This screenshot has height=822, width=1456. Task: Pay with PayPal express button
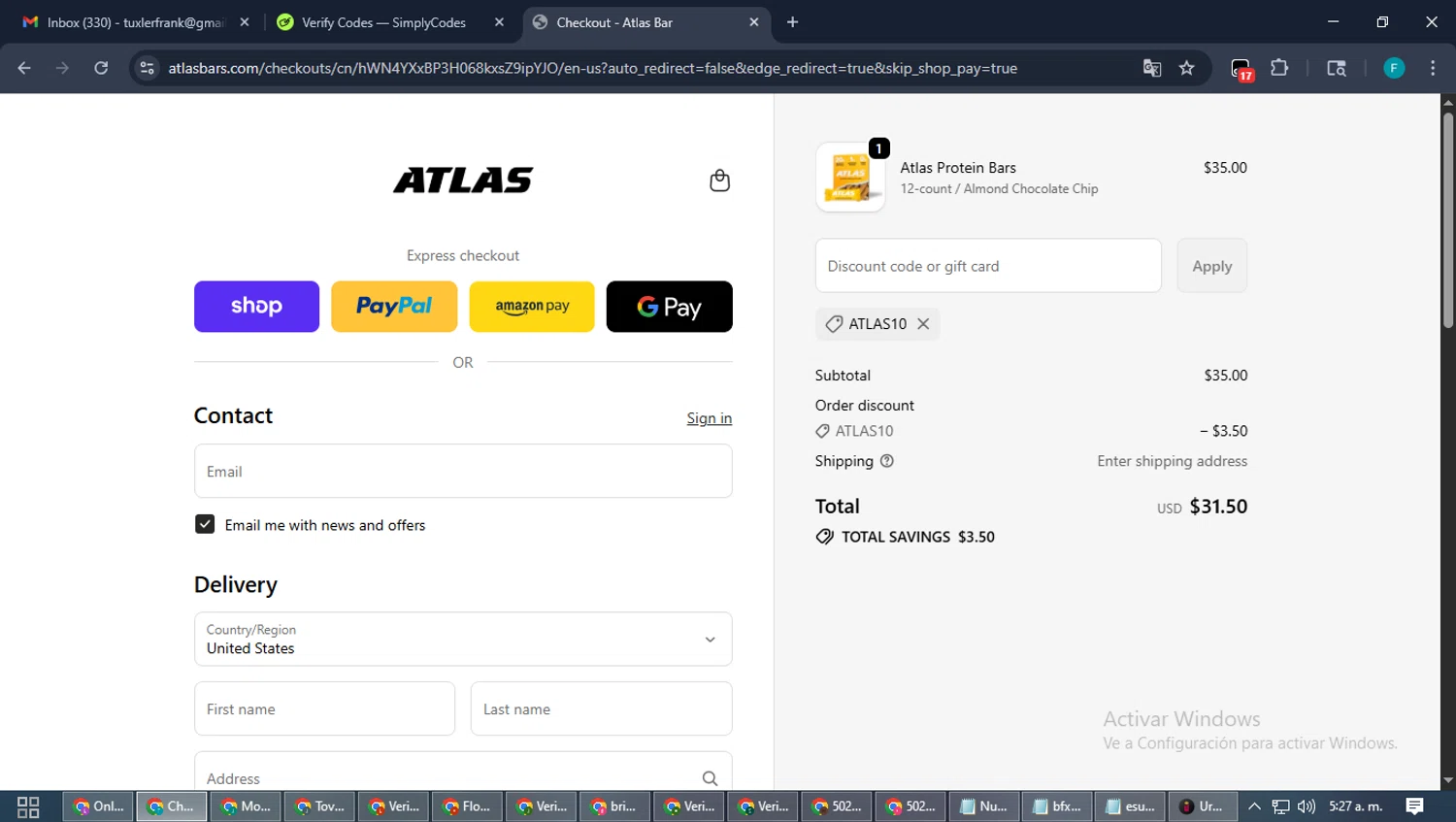click(x=394, y=307)
